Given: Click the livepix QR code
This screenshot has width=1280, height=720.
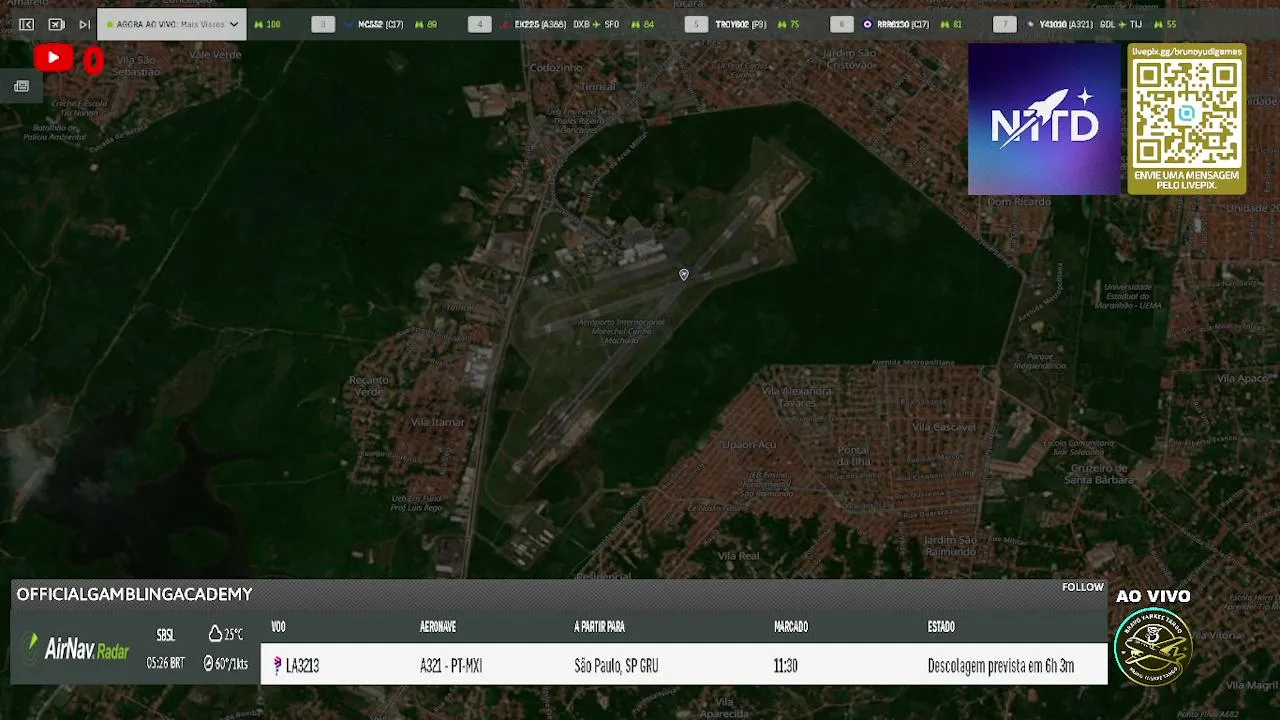Looking at the screenshot, I should [x=1186, y=113].
